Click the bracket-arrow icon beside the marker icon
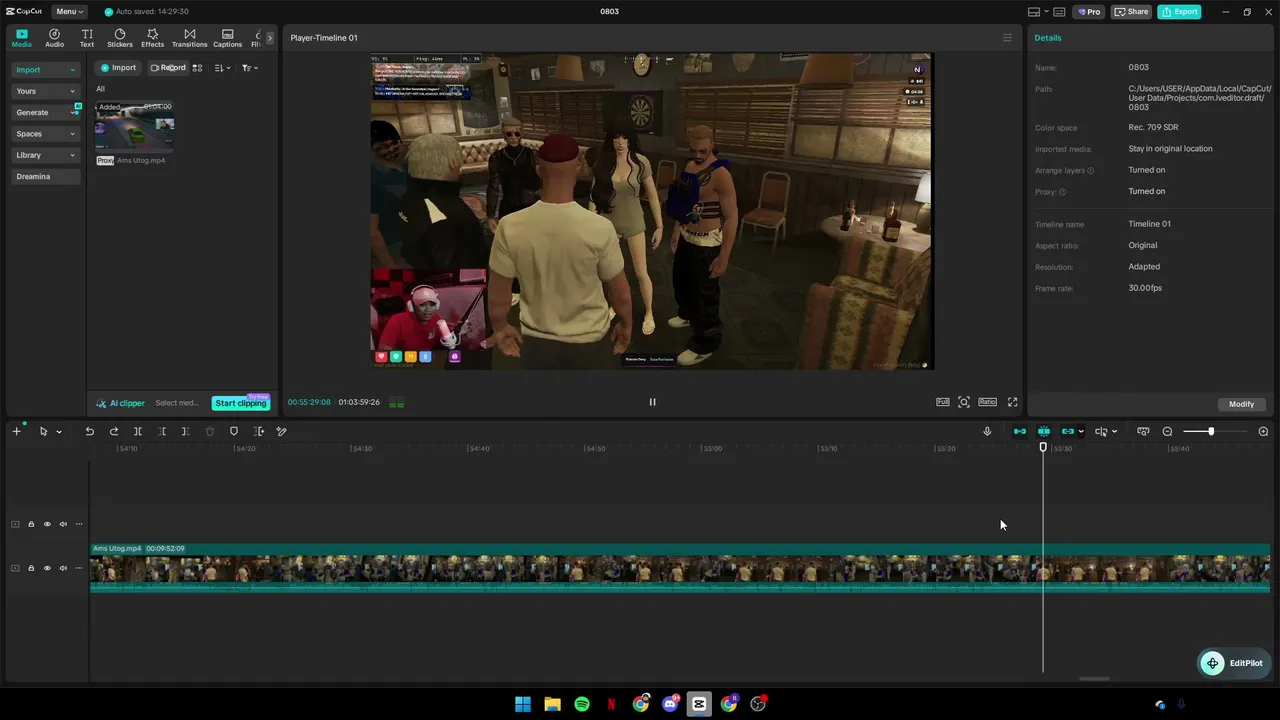 [x=259, y=431]
